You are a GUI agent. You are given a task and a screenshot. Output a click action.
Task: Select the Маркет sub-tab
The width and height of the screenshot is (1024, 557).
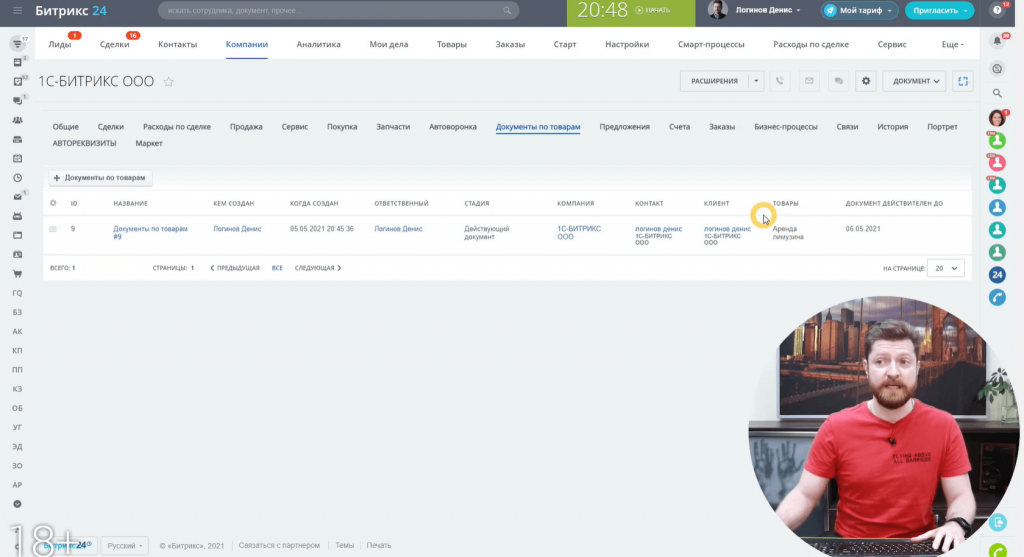pyautogui.click(x=149, y=143)
